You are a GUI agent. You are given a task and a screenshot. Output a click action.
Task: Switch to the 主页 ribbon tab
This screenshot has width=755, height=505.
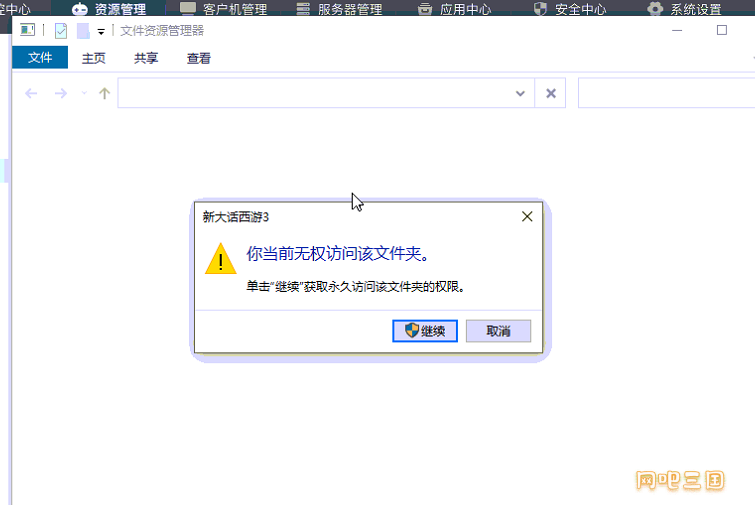pyautogui.click(x=93, y=58)
